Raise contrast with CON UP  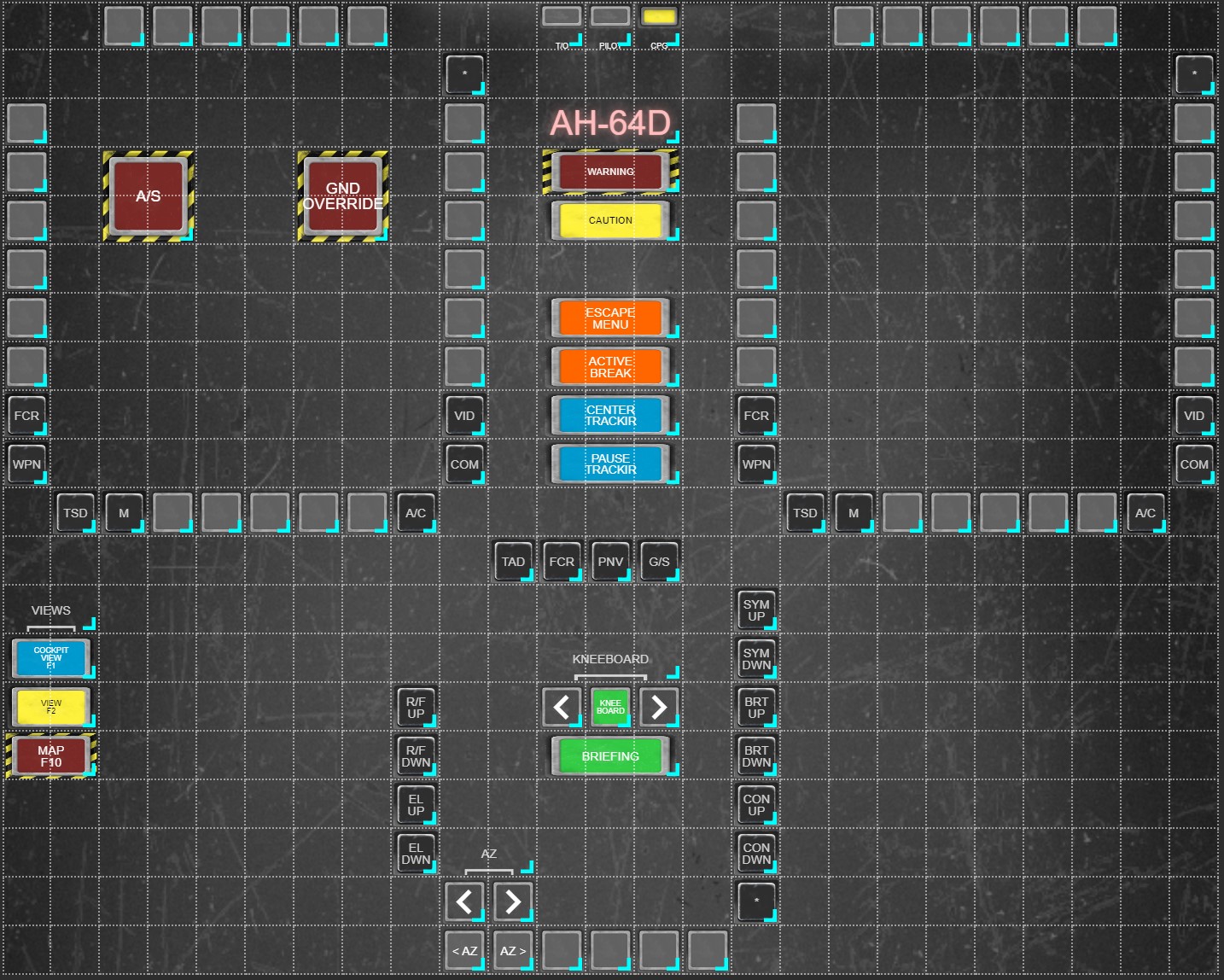tap(756, 804)
